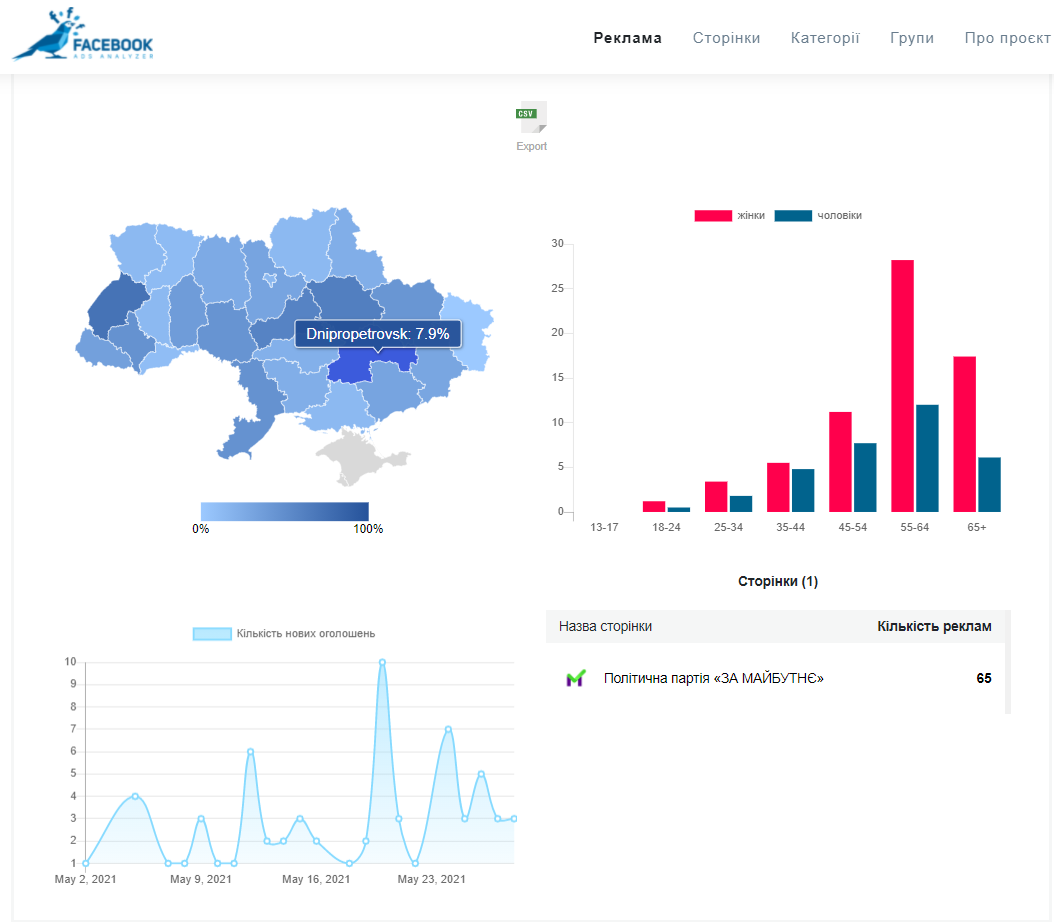This screenshot has height=922, width=1054.
Task: Go to the Сторінки menu item
Action: tap(726, 38)
